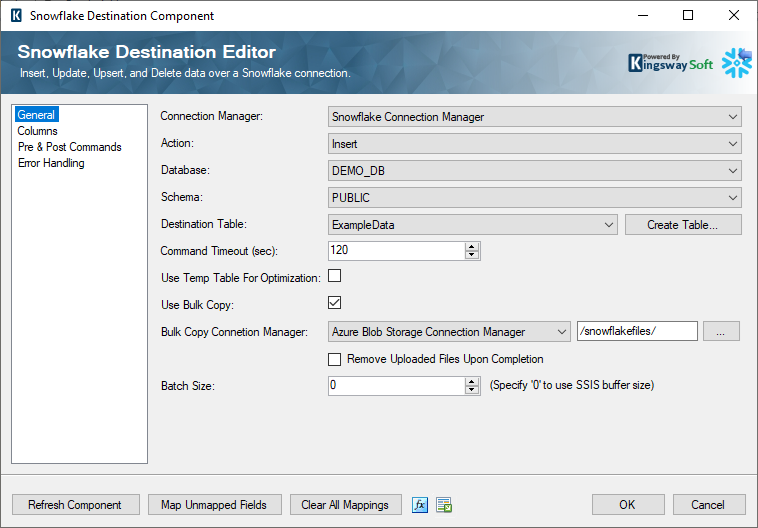Open Pre & Post Commands page
This screenshot has width=758, height=528.
[x=70, y=147]
